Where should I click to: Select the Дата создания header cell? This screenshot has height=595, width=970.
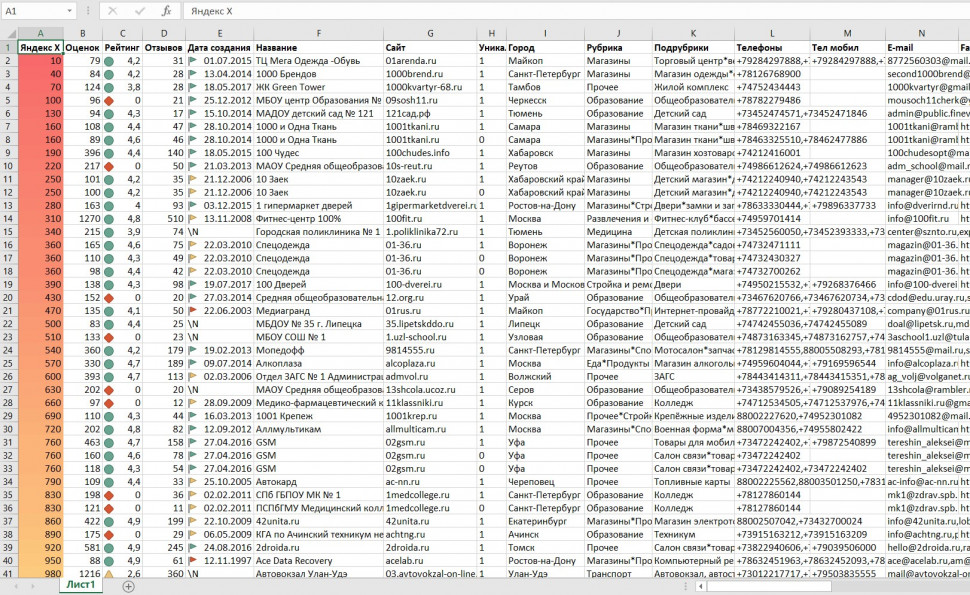coord(220,47)
